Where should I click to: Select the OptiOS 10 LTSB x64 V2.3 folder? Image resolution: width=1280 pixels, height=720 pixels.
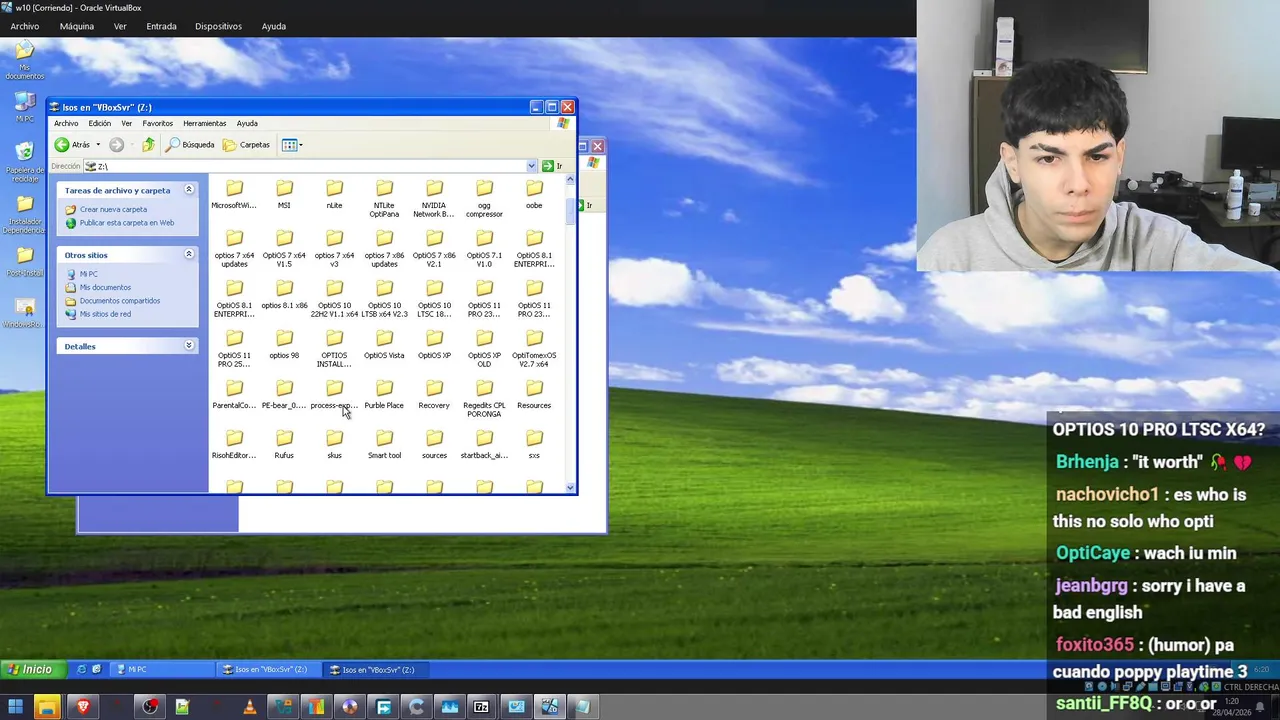384,298
